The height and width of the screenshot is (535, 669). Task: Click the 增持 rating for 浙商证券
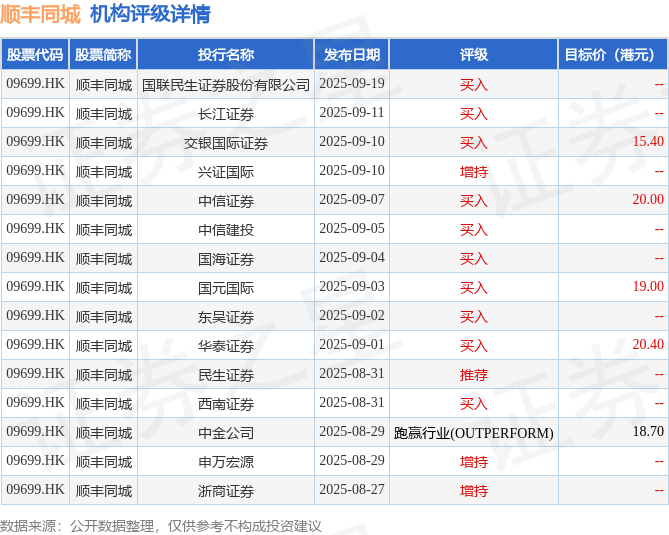(x=474, y=491)
